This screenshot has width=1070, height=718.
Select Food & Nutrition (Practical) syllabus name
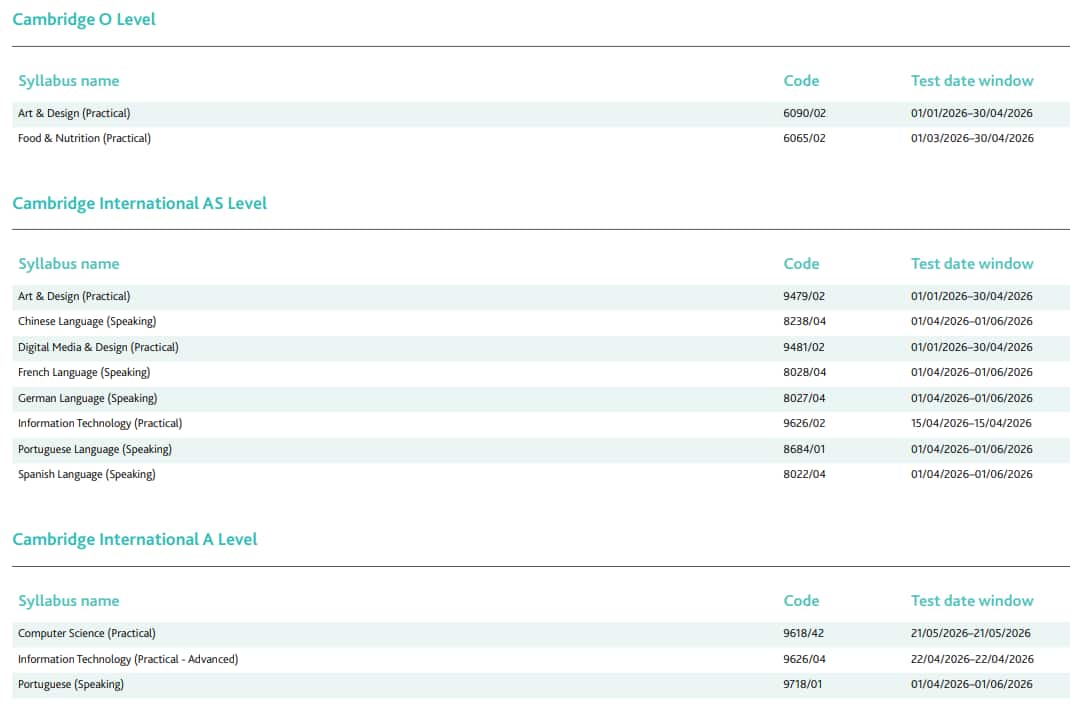84,138
